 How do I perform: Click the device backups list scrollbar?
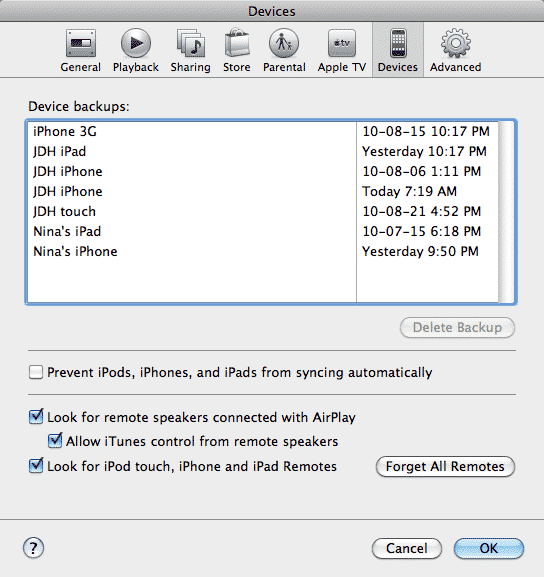click(506, 212)
